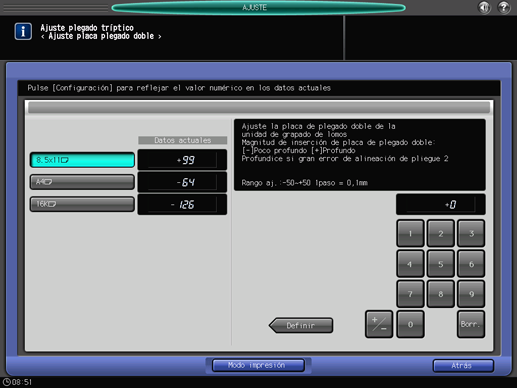The height and width of the screenshot is (388, 517).
Task: Clear the entry with Borr. key
Action: pyautogui.click(x=471, y=324)
